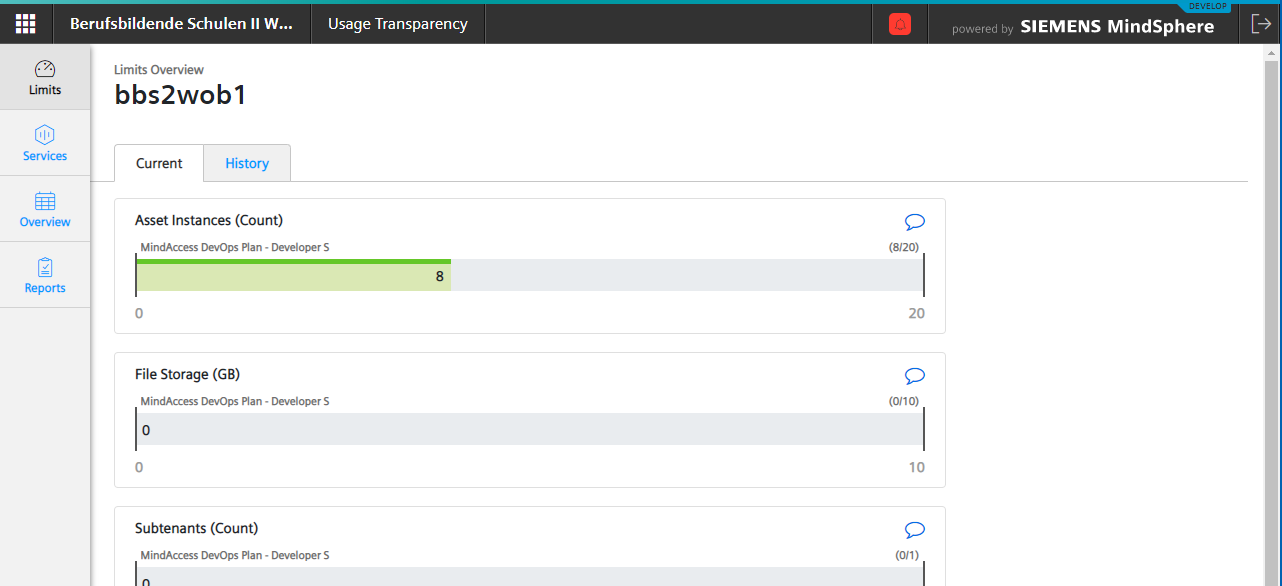This screenshot has width=1282, height=586.
Task: Click the vertical page scrollbar
Action: click(x=1272, y=300)
